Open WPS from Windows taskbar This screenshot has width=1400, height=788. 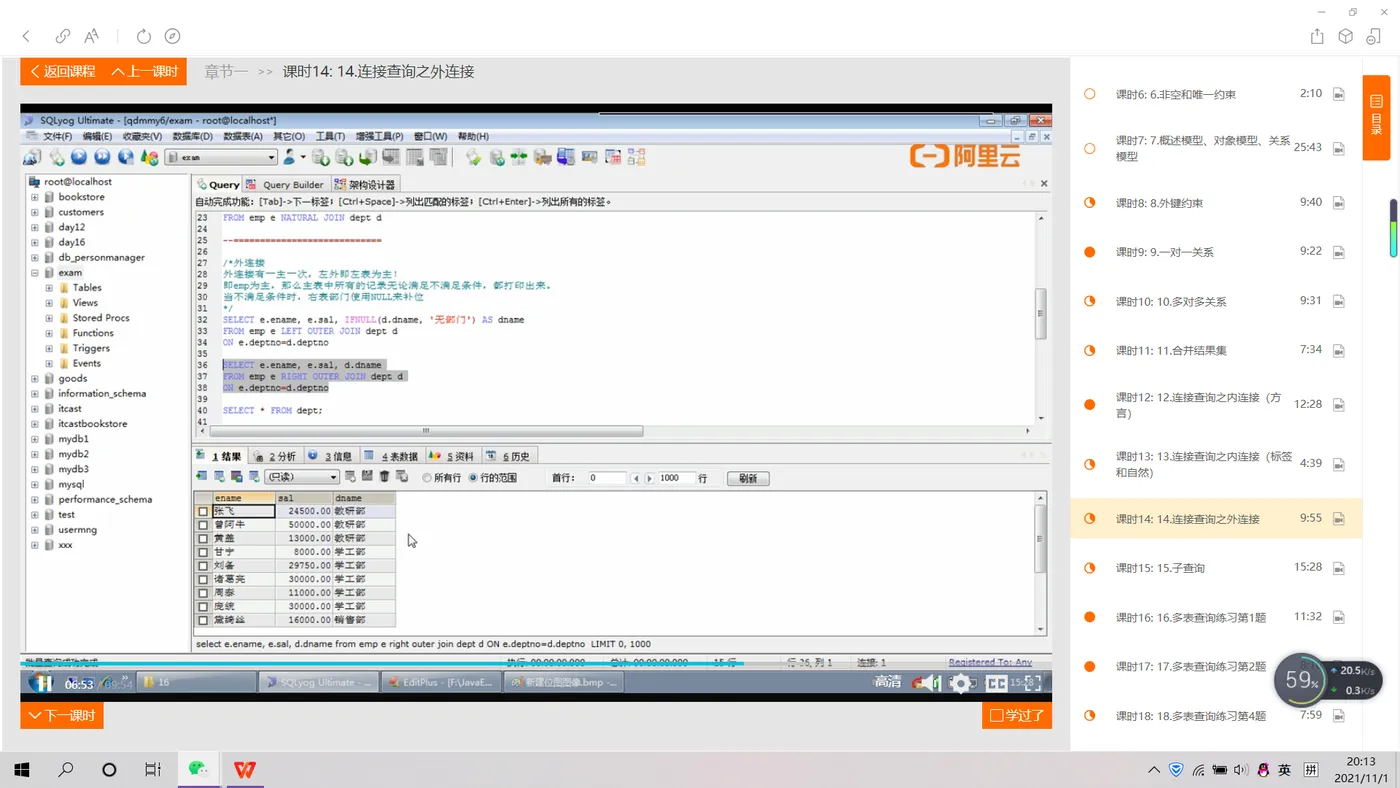click(245, 769)
